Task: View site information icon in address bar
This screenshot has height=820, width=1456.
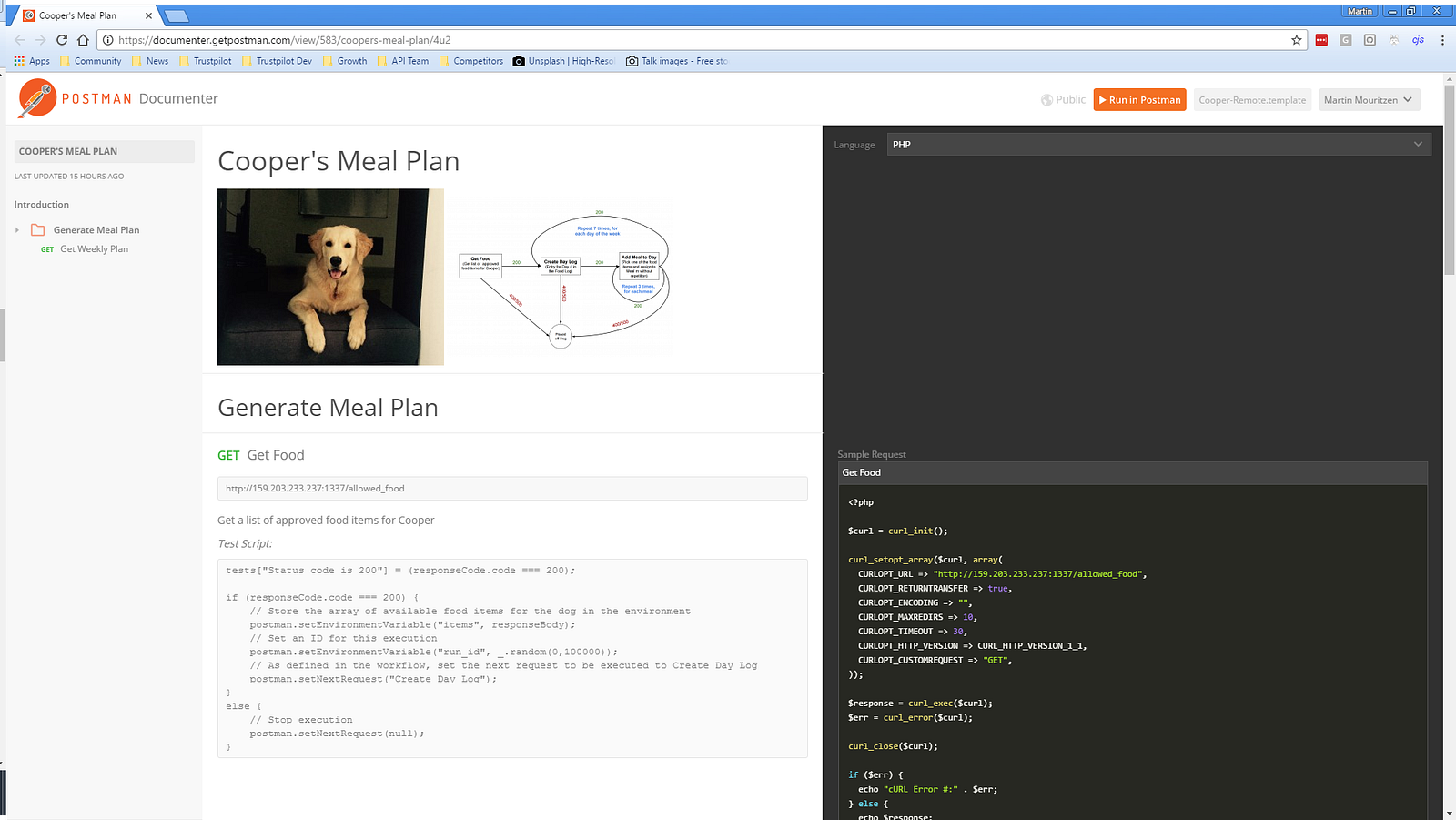Action: 107,40
